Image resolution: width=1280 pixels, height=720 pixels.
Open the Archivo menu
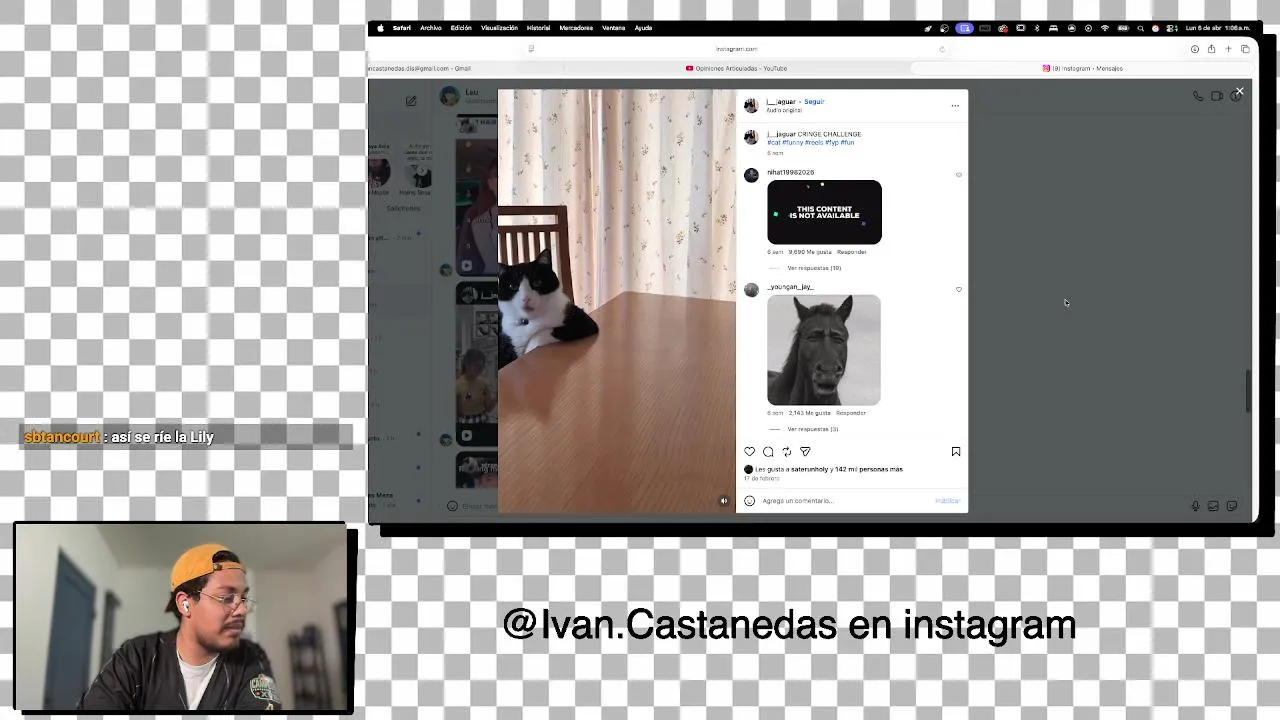tap(431, 28)
